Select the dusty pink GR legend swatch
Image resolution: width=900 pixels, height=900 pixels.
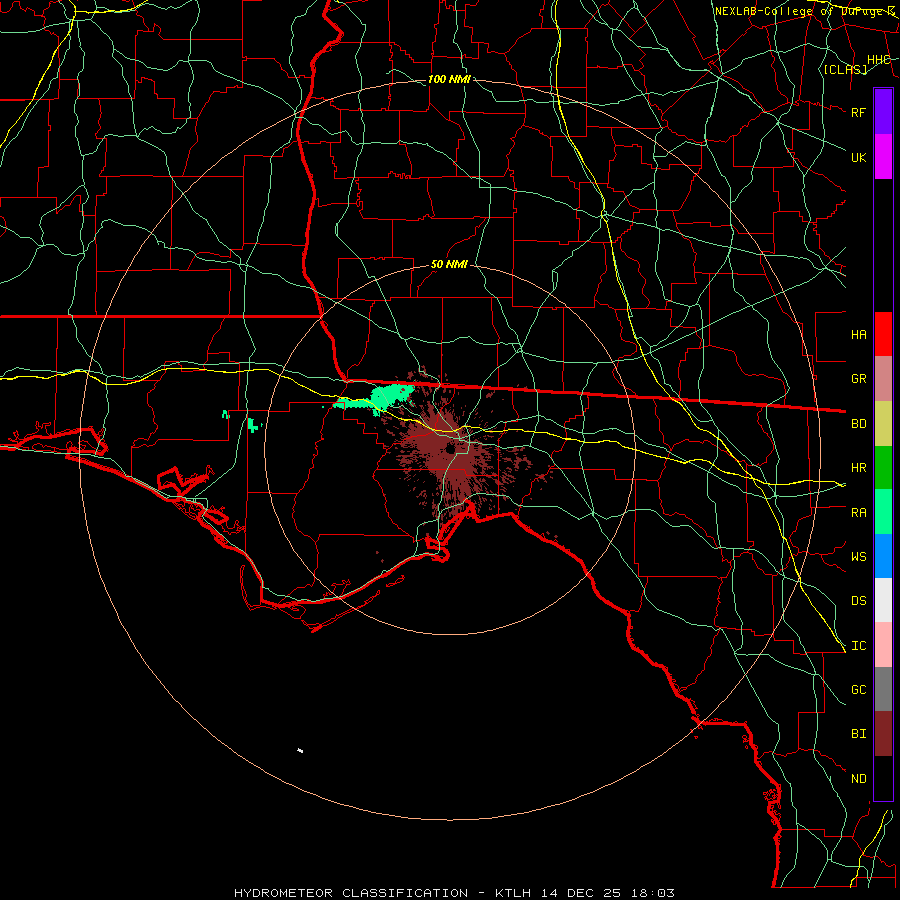[x=883, y=379]
